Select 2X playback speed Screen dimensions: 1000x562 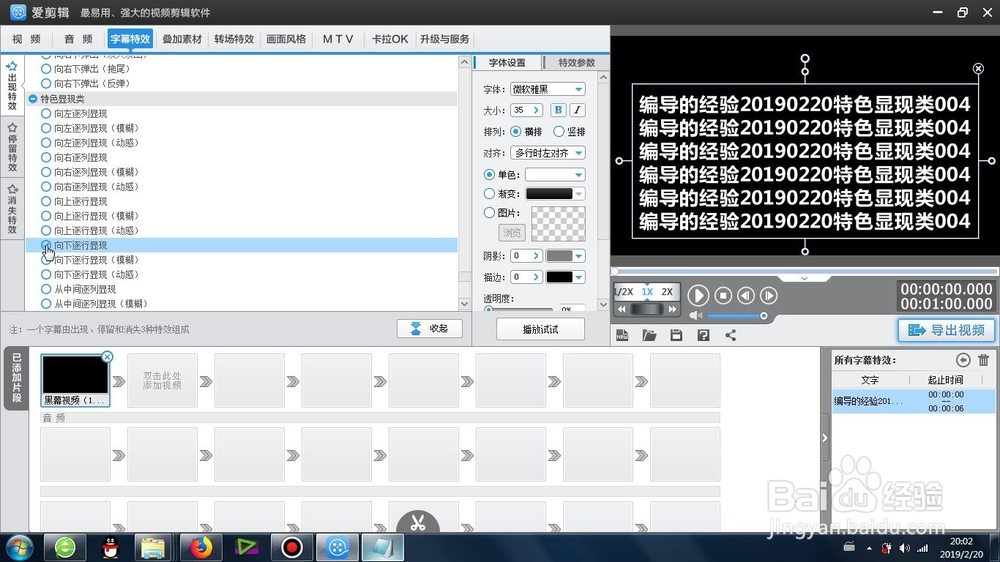pyautogui.click(x=667, y=292)
